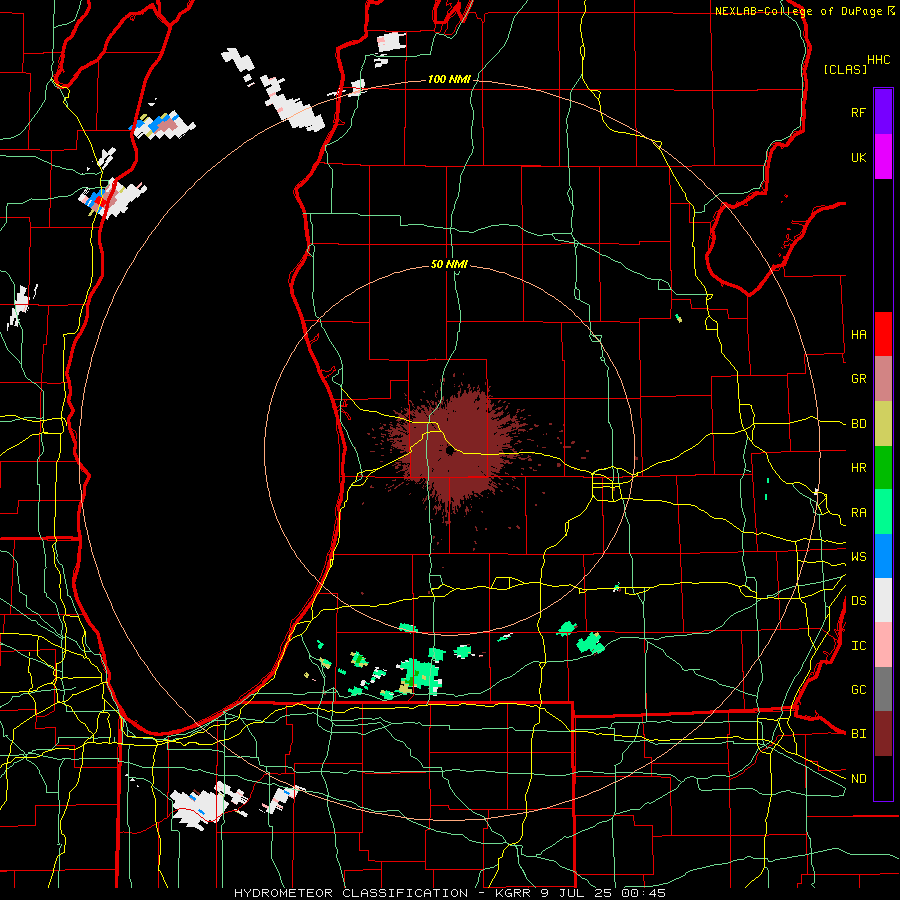Select the maroon BI legend swatch

coord(883,734)
